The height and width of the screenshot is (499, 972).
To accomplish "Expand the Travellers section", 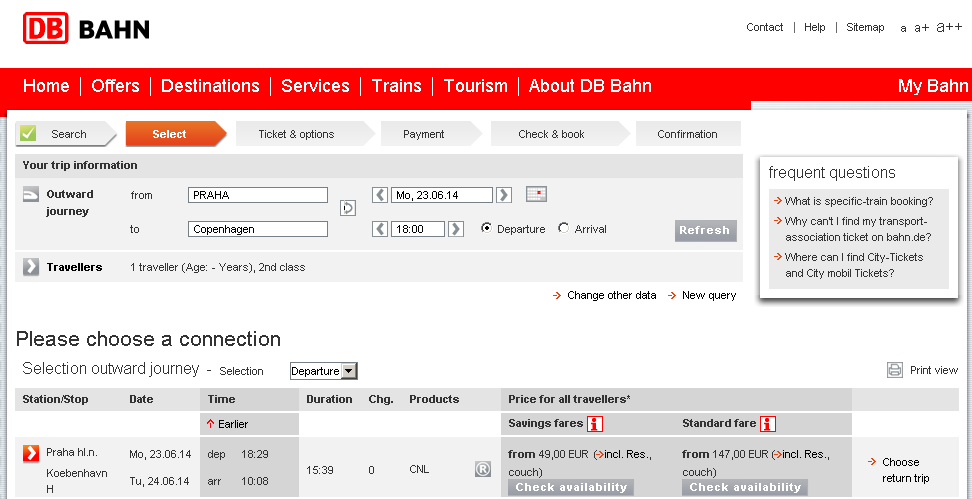I will 31,267.
